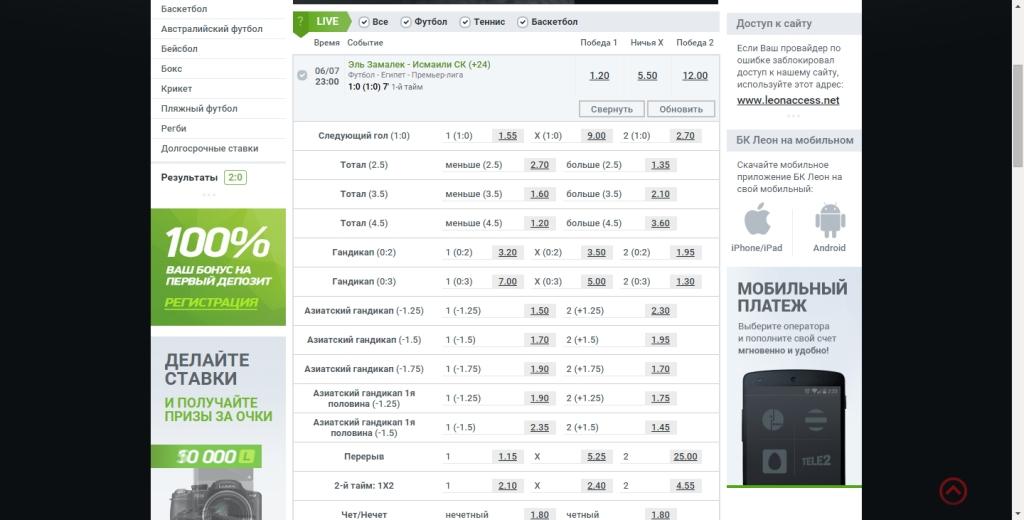Click the red scroll-to-top arrow icon

953,491
